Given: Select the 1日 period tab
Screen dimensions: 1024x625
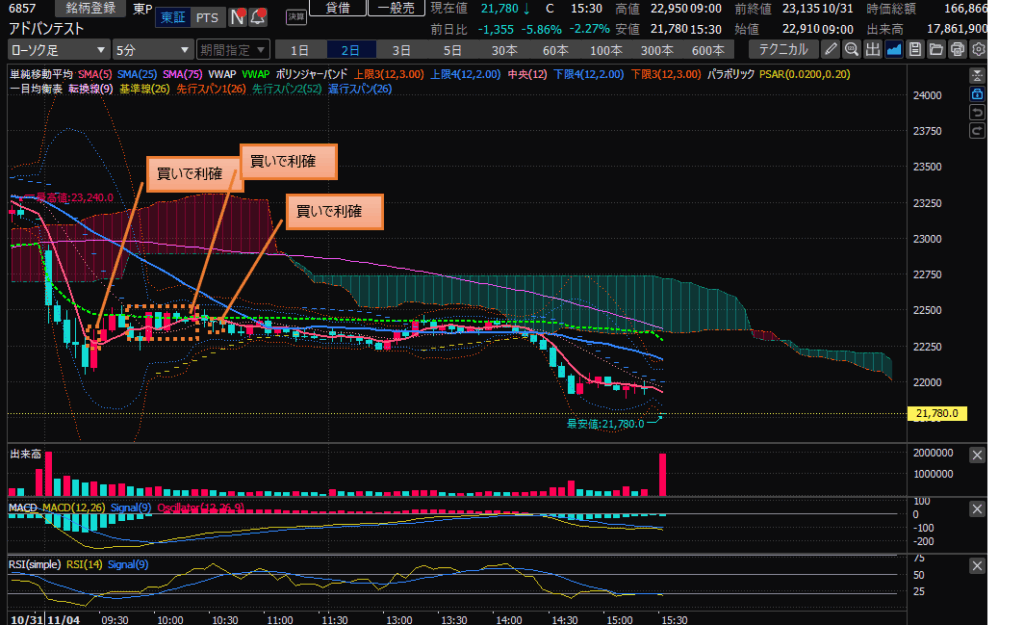Looking at the screenshot, I should [x=300, y=49].
